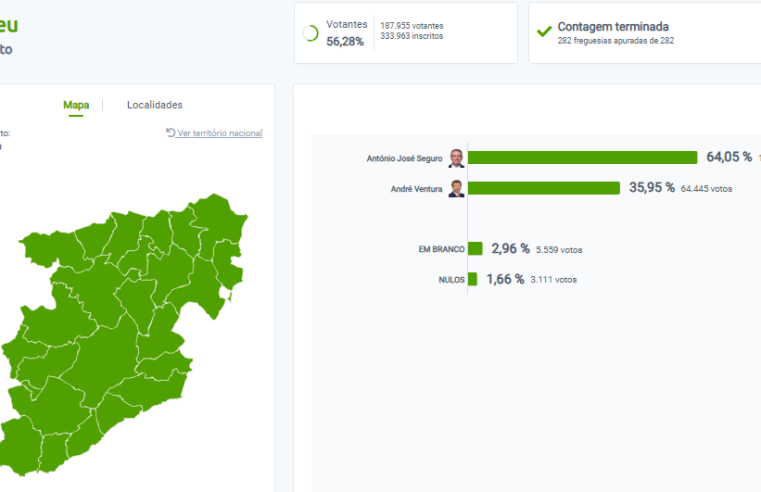Screen dimensions: 761x492
Task: Click the NULOS label
Action: (x=452, y=280)
